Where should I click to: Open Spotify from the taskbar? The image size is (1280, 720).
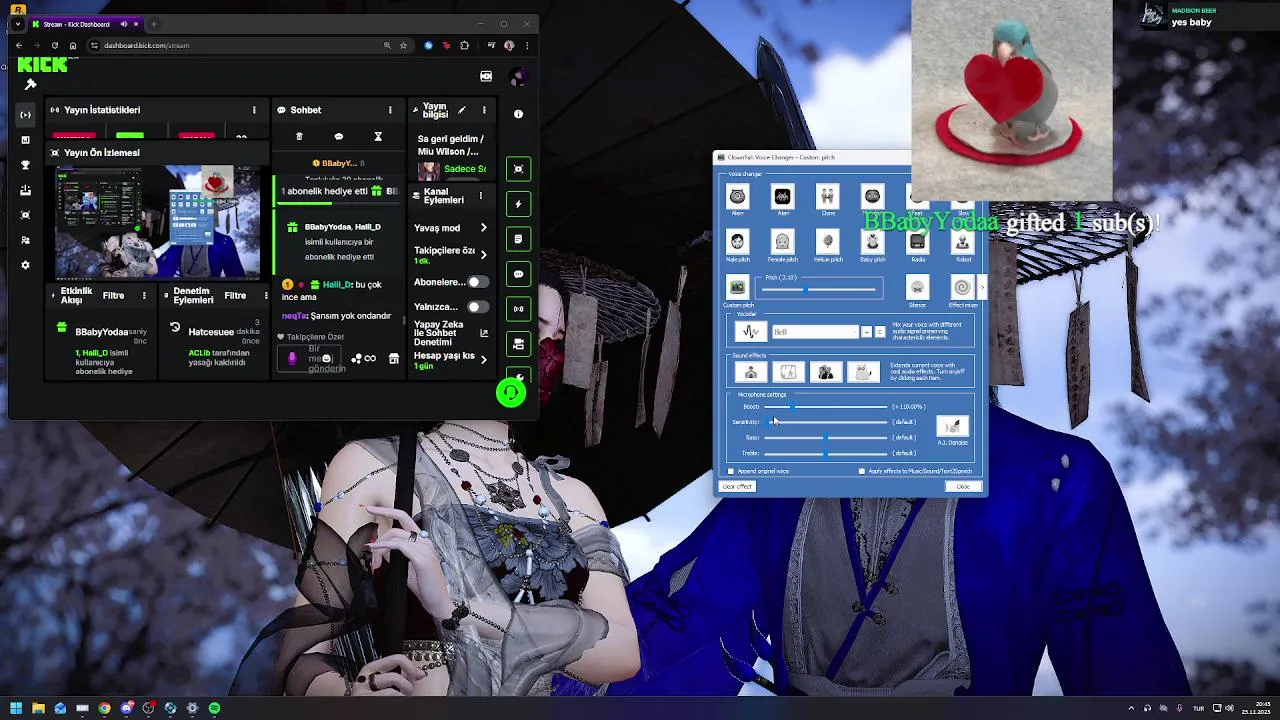(x=214, y=708)
